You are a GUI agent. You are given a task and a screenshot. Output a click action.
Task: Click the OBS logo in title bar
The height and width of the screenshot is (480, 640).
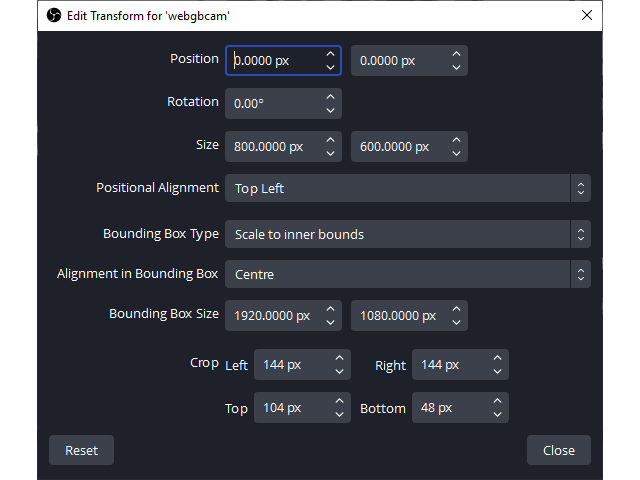coord(54,16)
